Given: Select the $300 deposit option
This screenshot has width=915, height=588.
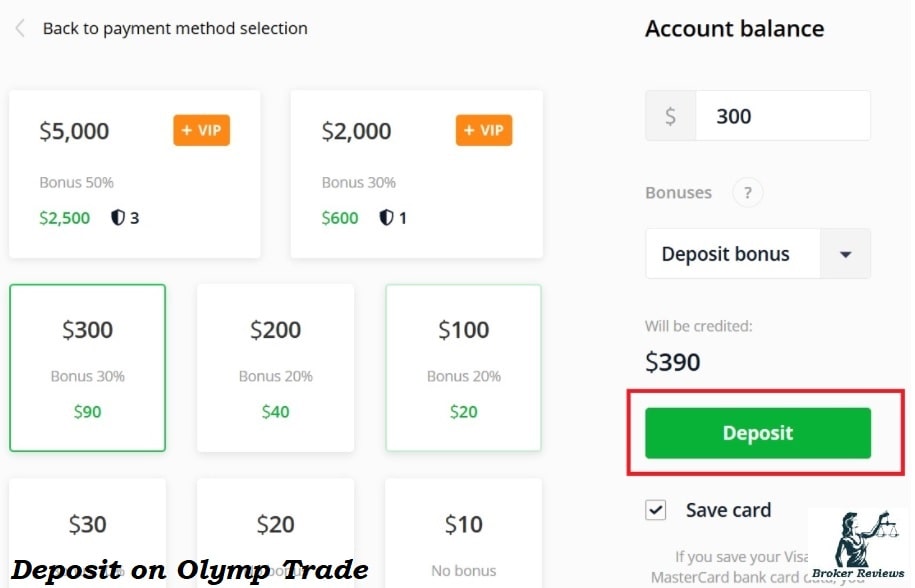Looking at the screenshot, I should [88, 368].
